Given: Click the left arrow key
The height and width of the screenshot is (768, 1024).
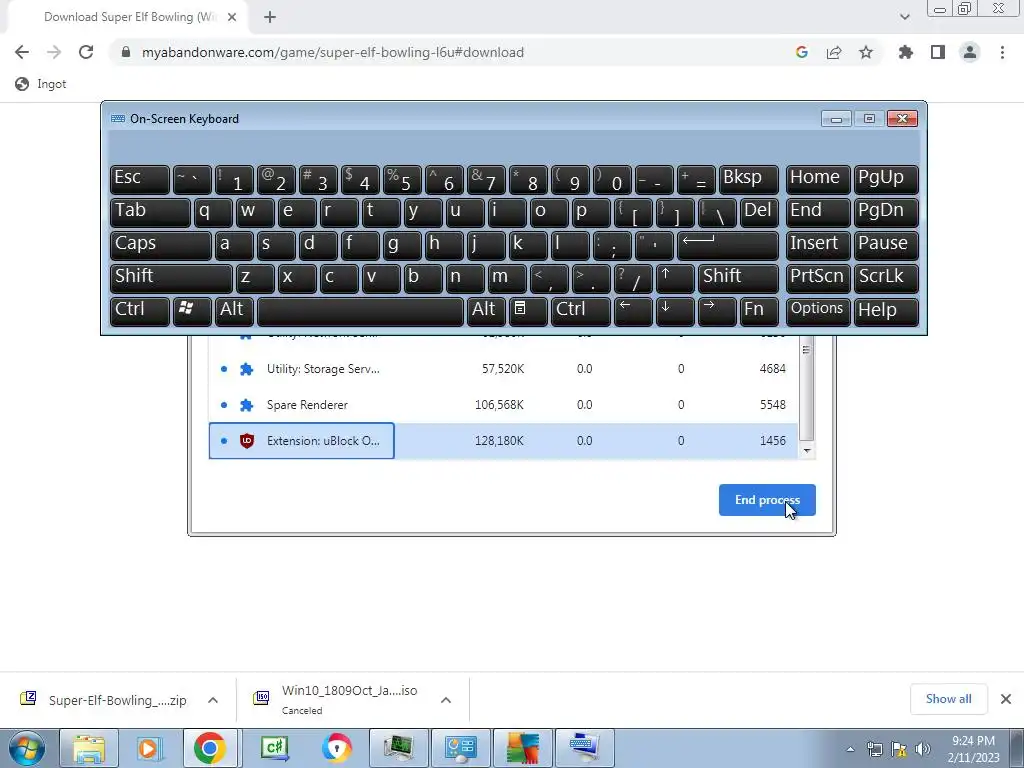Looking at the screenshot, I should tap(633, 311).
